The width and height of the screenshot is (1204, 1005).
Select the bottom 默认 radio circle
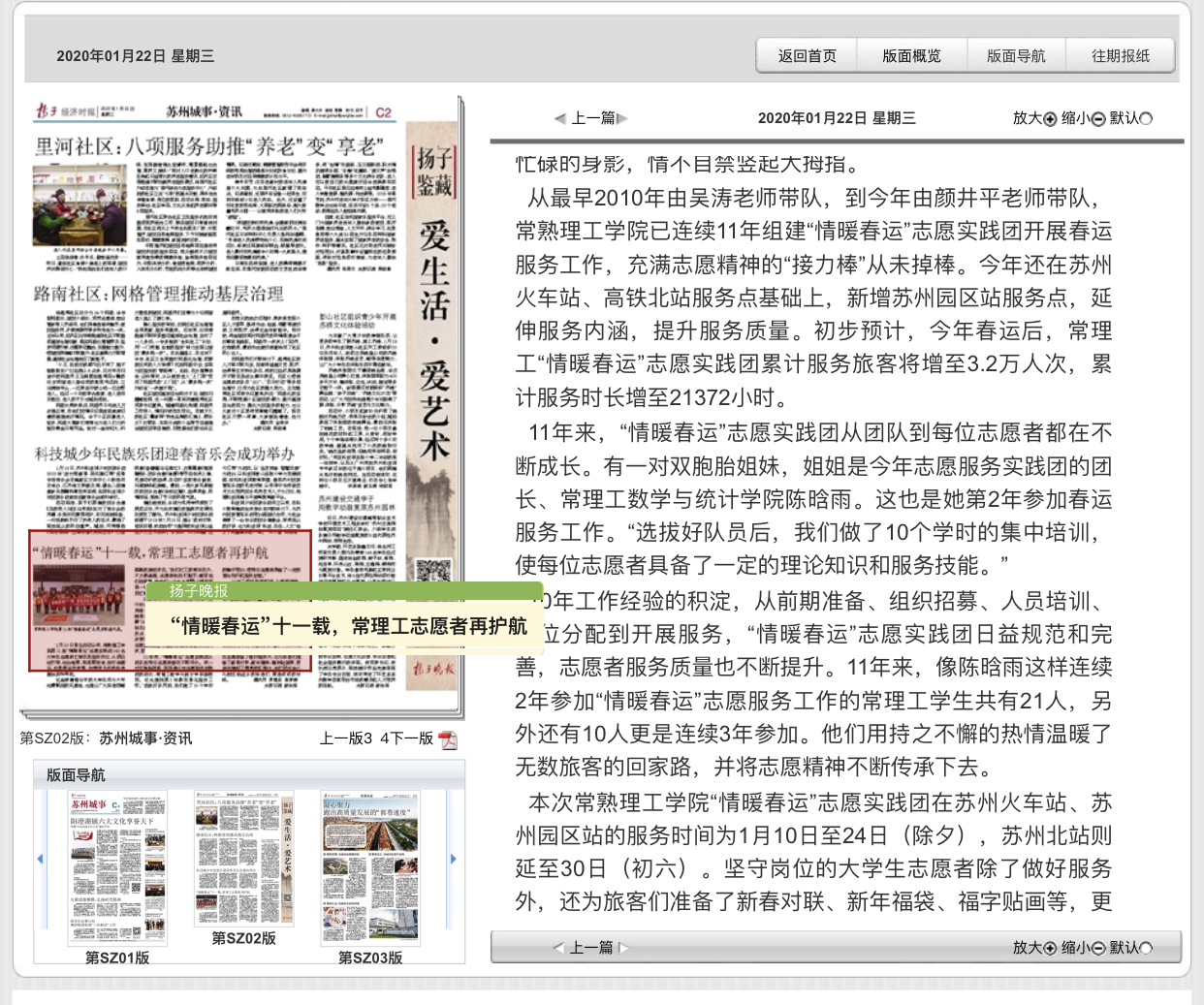pyautogui.click(x=1147, y=948)
